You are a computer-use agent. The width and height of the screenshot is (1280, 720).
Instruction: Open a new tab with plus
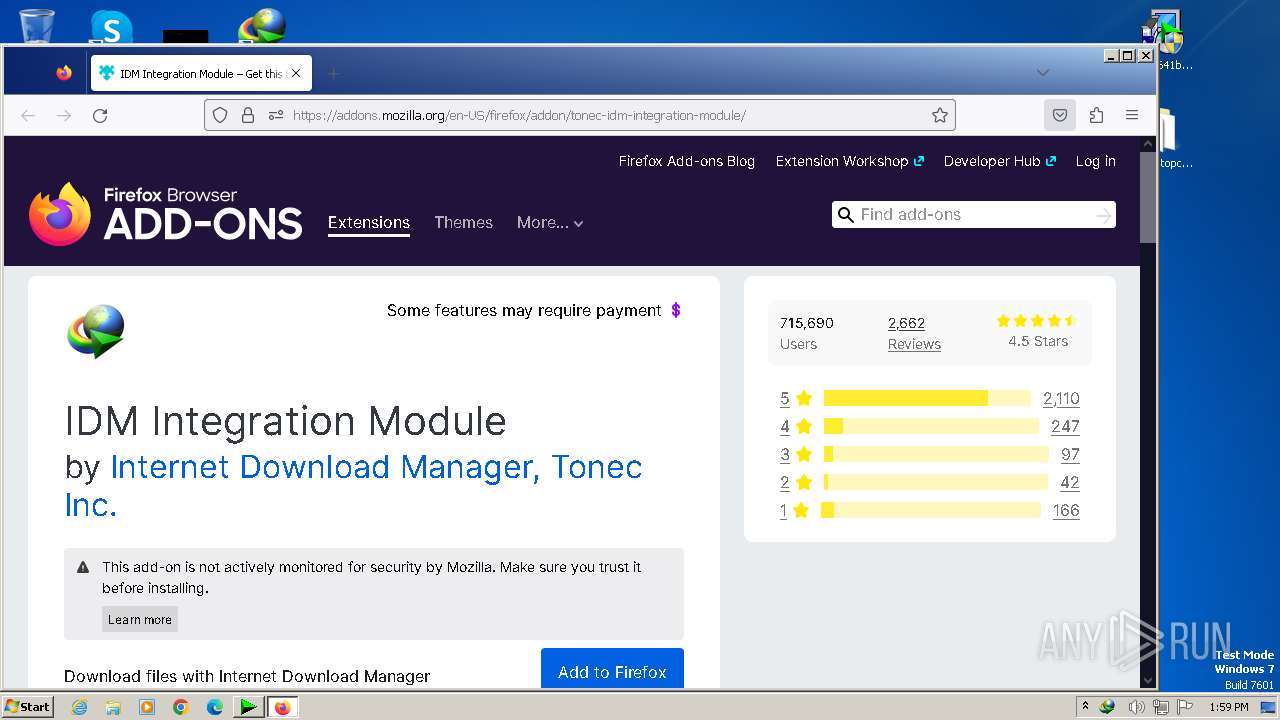(334, 74)
